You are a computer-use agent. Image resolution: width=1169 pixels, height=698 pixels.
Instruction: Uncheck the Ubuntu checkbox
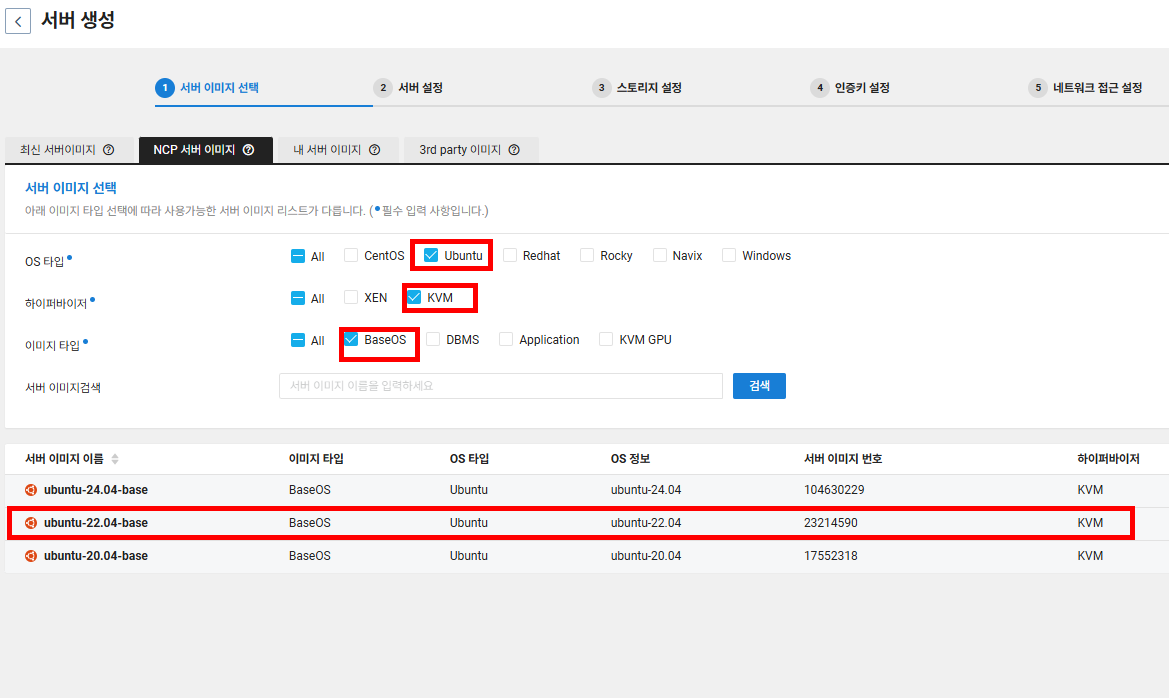click(x=431, y=255)
